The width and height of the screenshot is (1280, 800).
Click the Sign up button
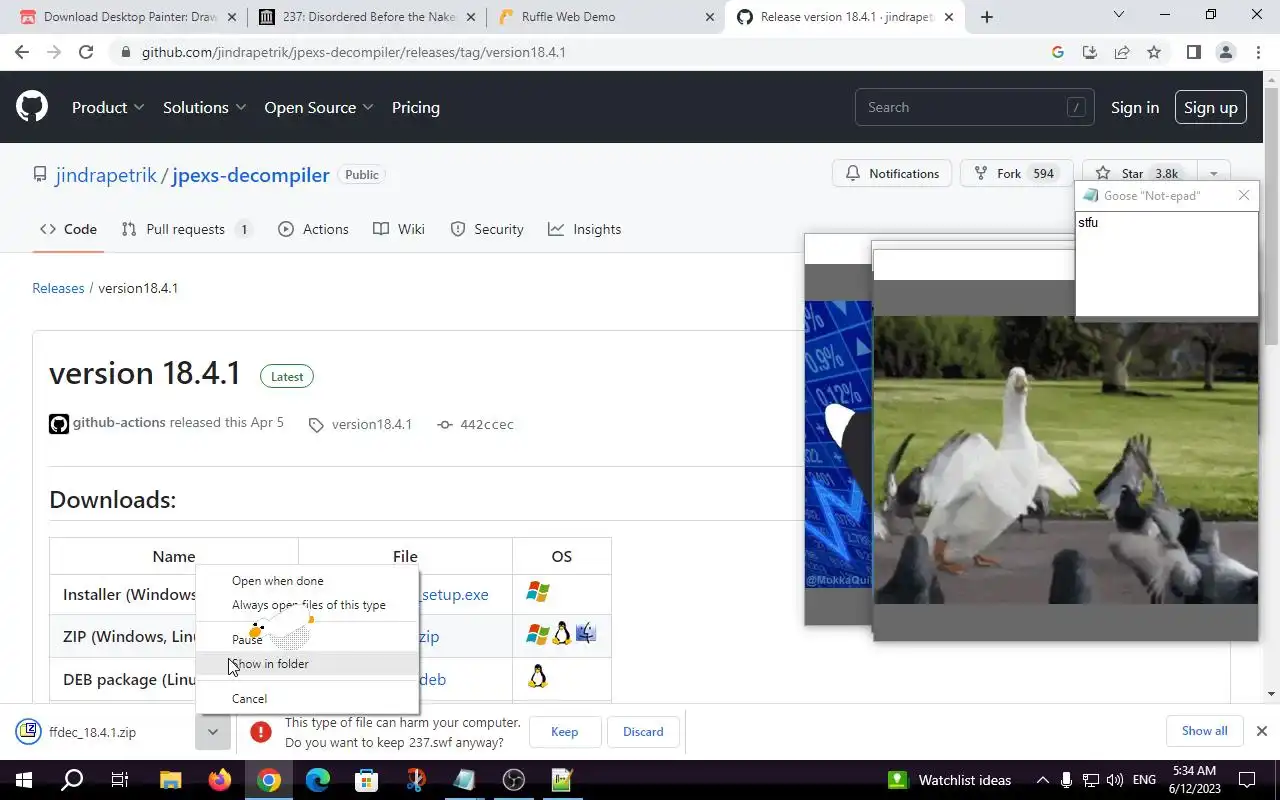tap(1210, 107)
